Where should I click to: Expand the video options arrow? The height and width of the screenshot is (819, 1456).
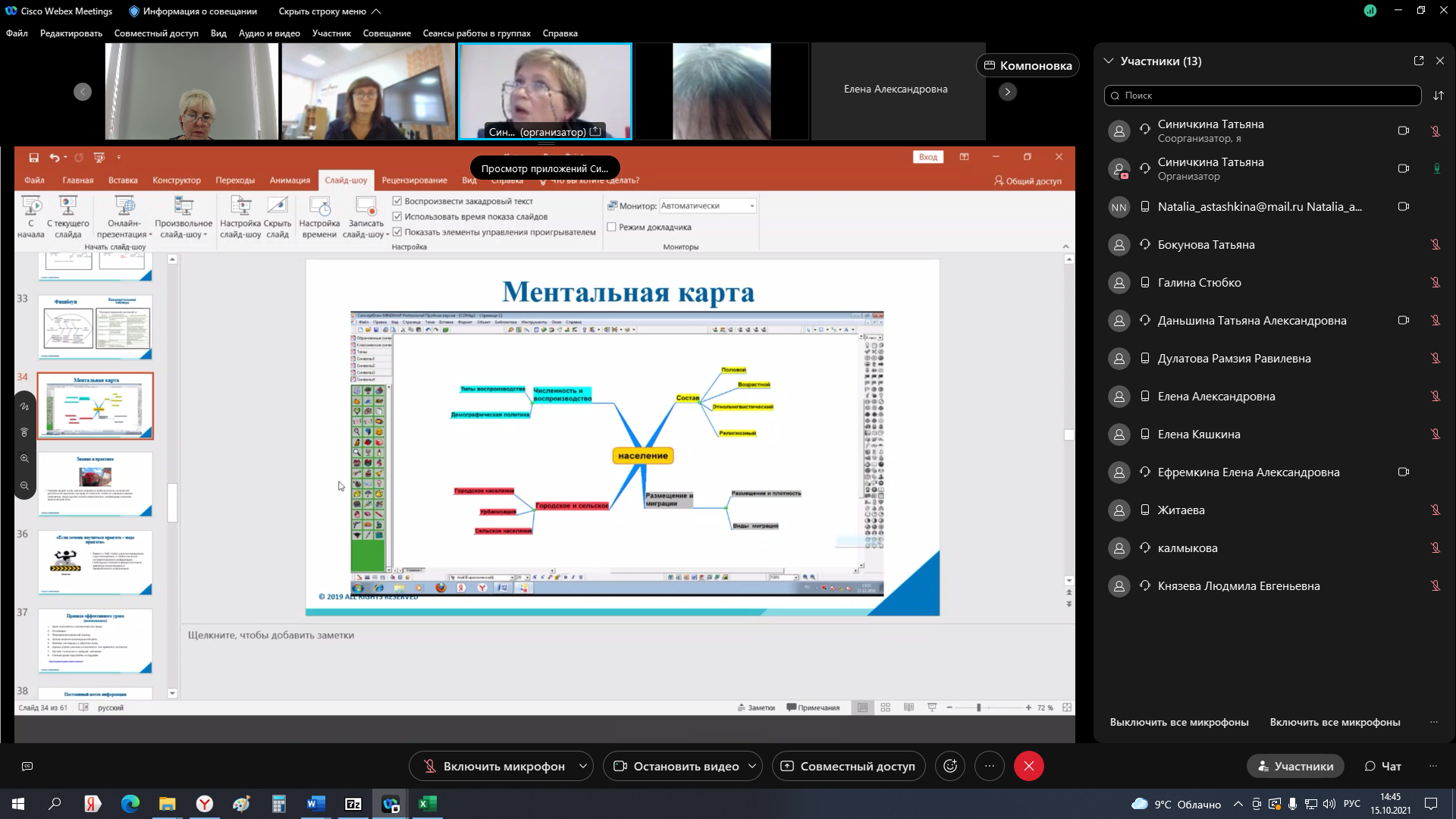tap(752, 767)
